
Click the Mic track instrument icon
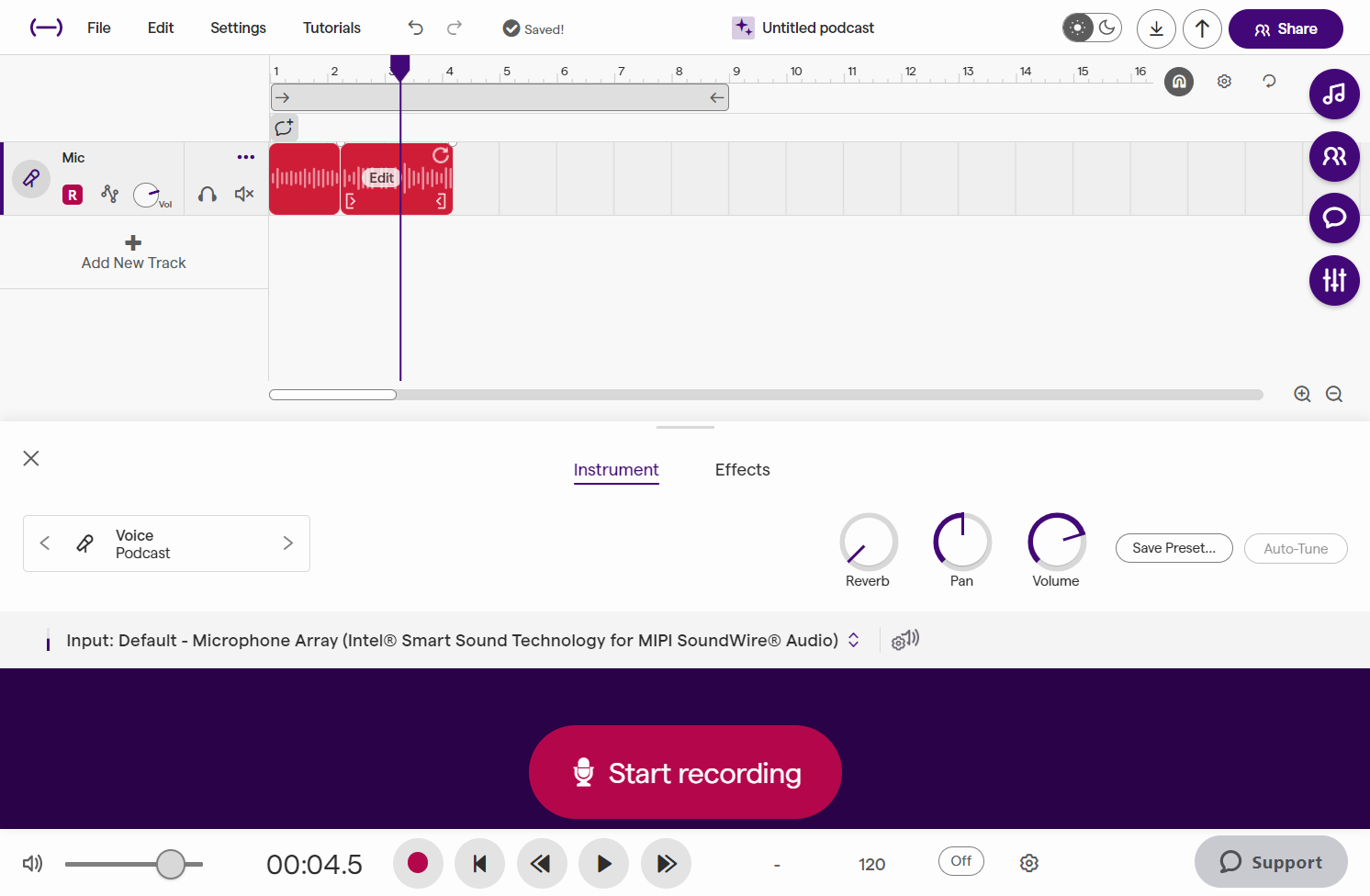pyautogui.click(x=31, y=178)
